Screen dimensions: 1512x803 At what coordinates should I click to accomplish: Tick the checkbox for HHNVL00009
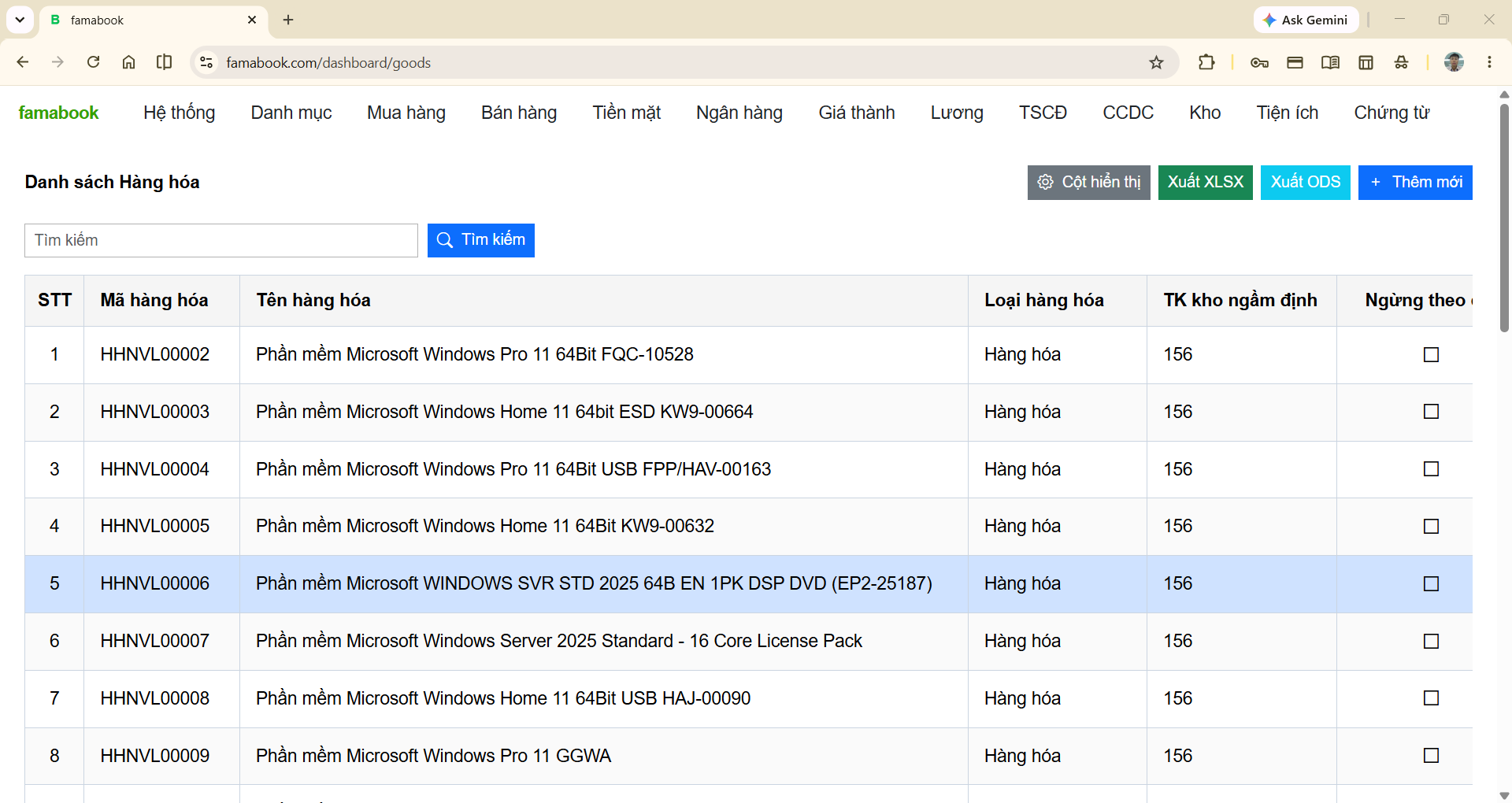1431,756
